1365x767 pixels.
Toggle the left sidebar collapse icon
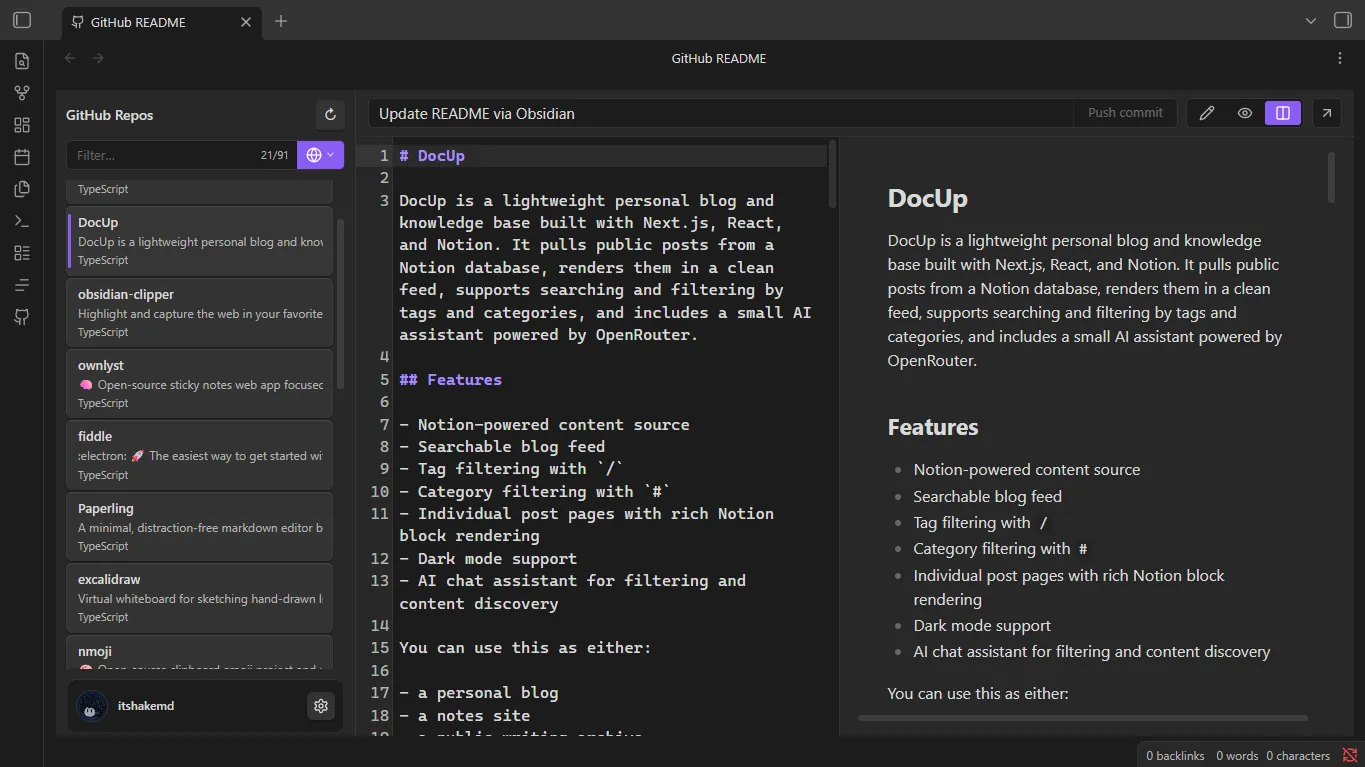pyautogui.click(x=22, y=20)
